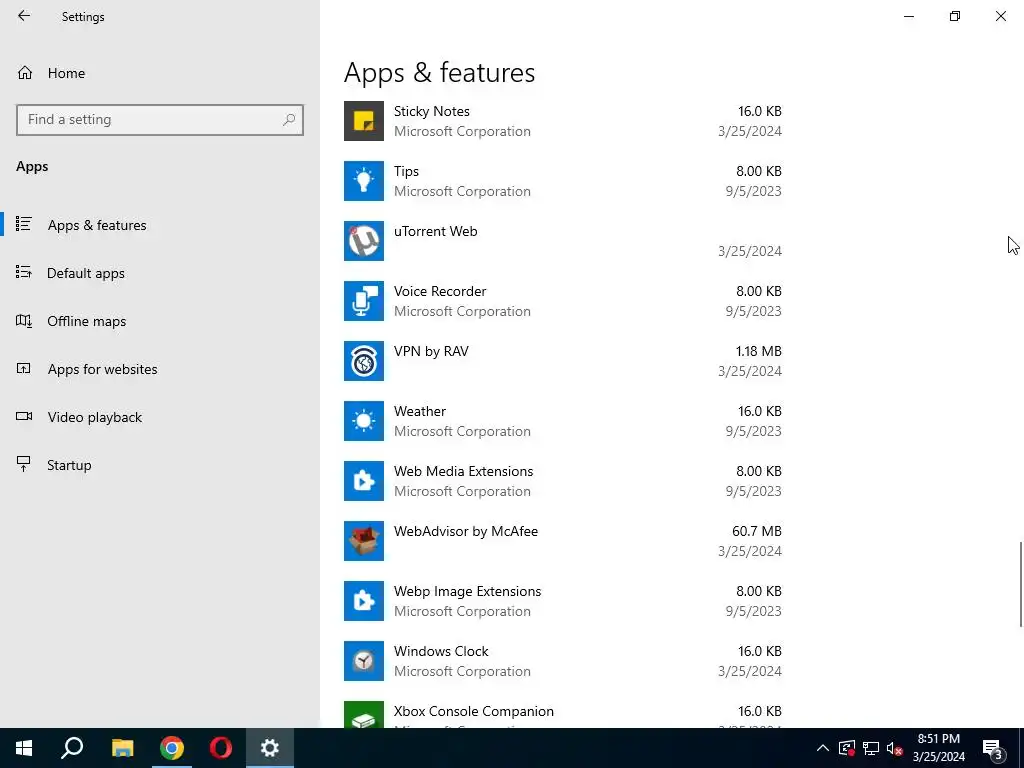Click the Web Media Extensions icon
Image resolution: width=1024 pixels, height=768 pixels.
364,481
